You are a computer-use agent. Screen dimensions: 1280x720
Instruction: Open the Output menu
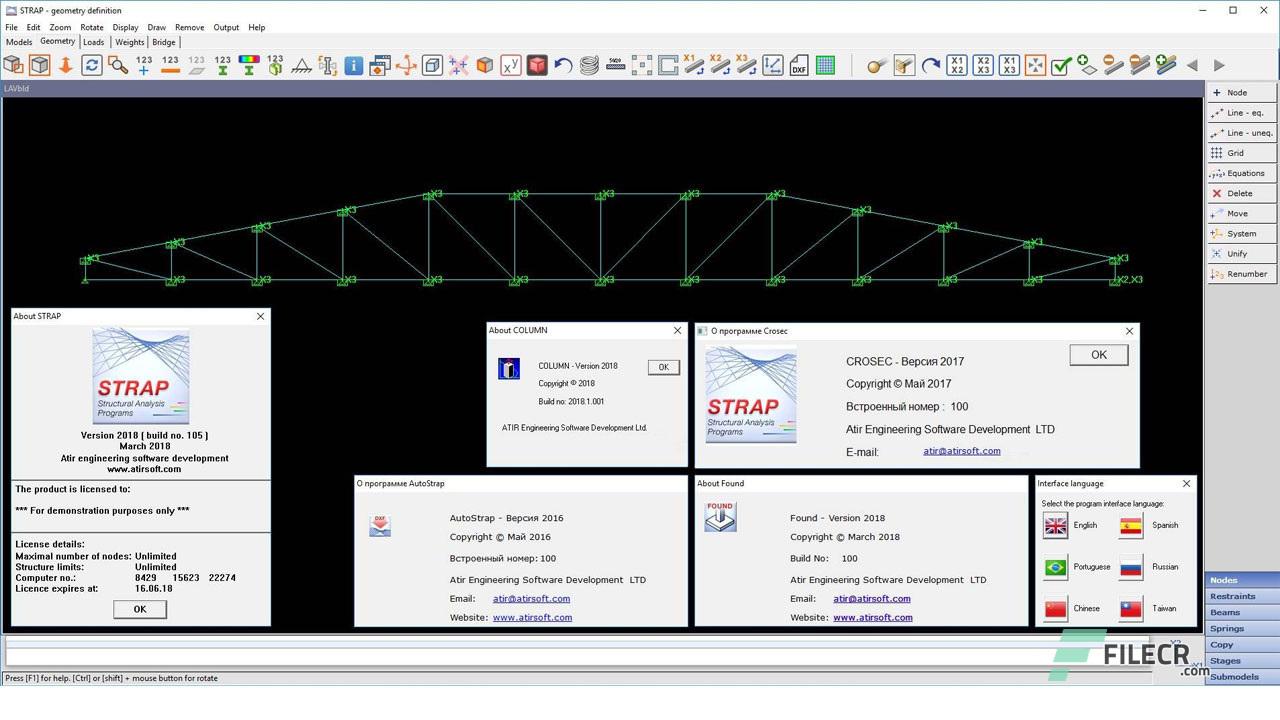tap(226, 27)
